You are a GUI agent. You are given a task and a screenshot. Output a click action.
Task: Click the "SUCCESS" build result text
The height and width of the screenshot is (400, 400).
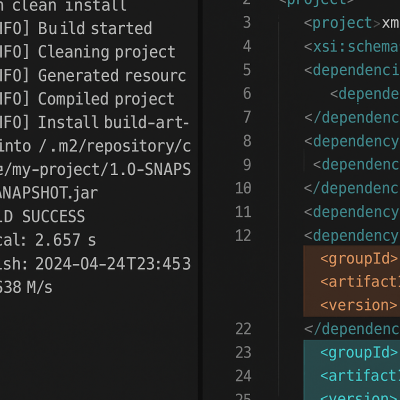[x=54, y=217]
